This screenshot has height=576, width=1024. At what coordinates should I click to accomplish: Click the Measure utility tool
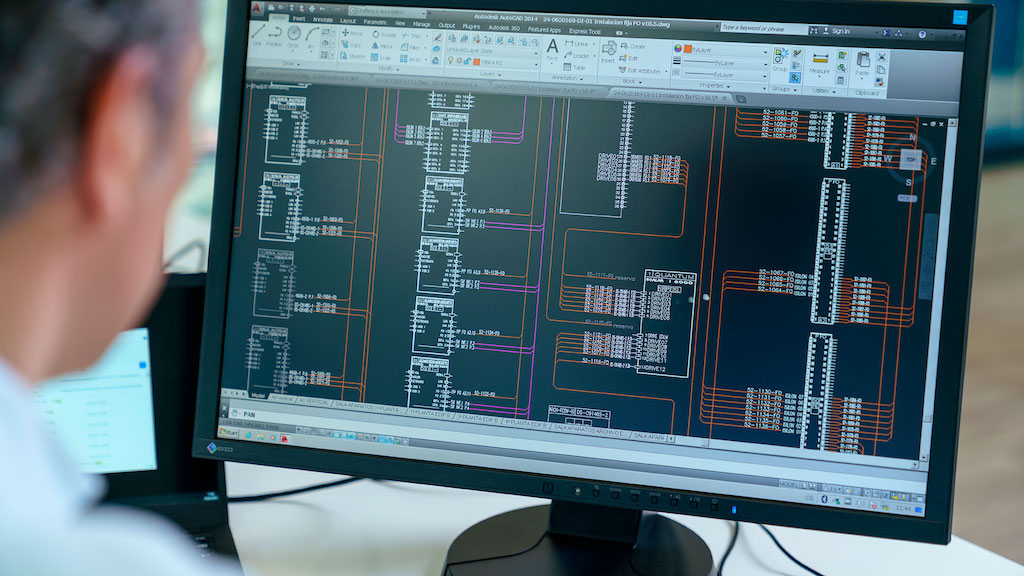pos(820,62)
